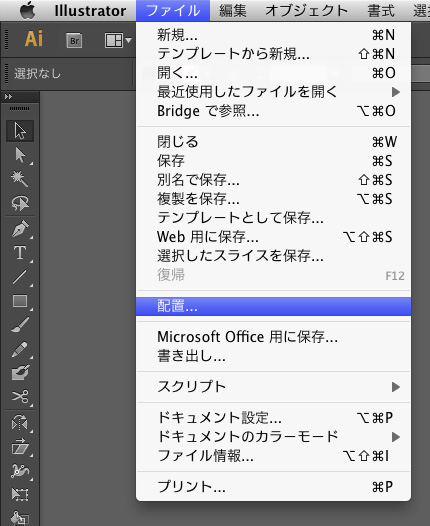Select the Lasso tool
This screenshot has height=526, width=430.
tap(20, 203)
